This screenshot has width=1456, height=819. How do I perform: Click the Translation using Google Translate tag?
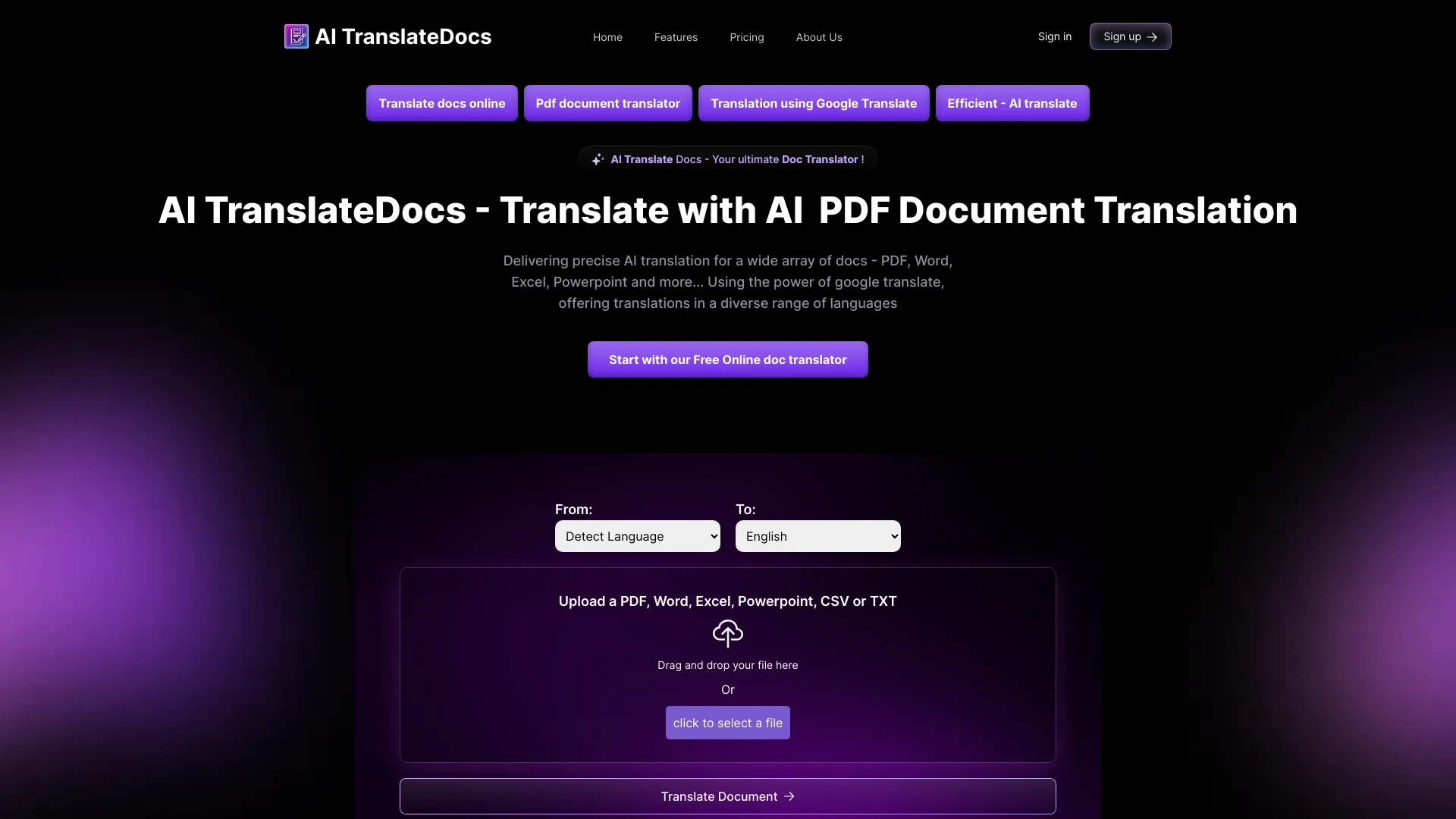click(x=813, y=102)
